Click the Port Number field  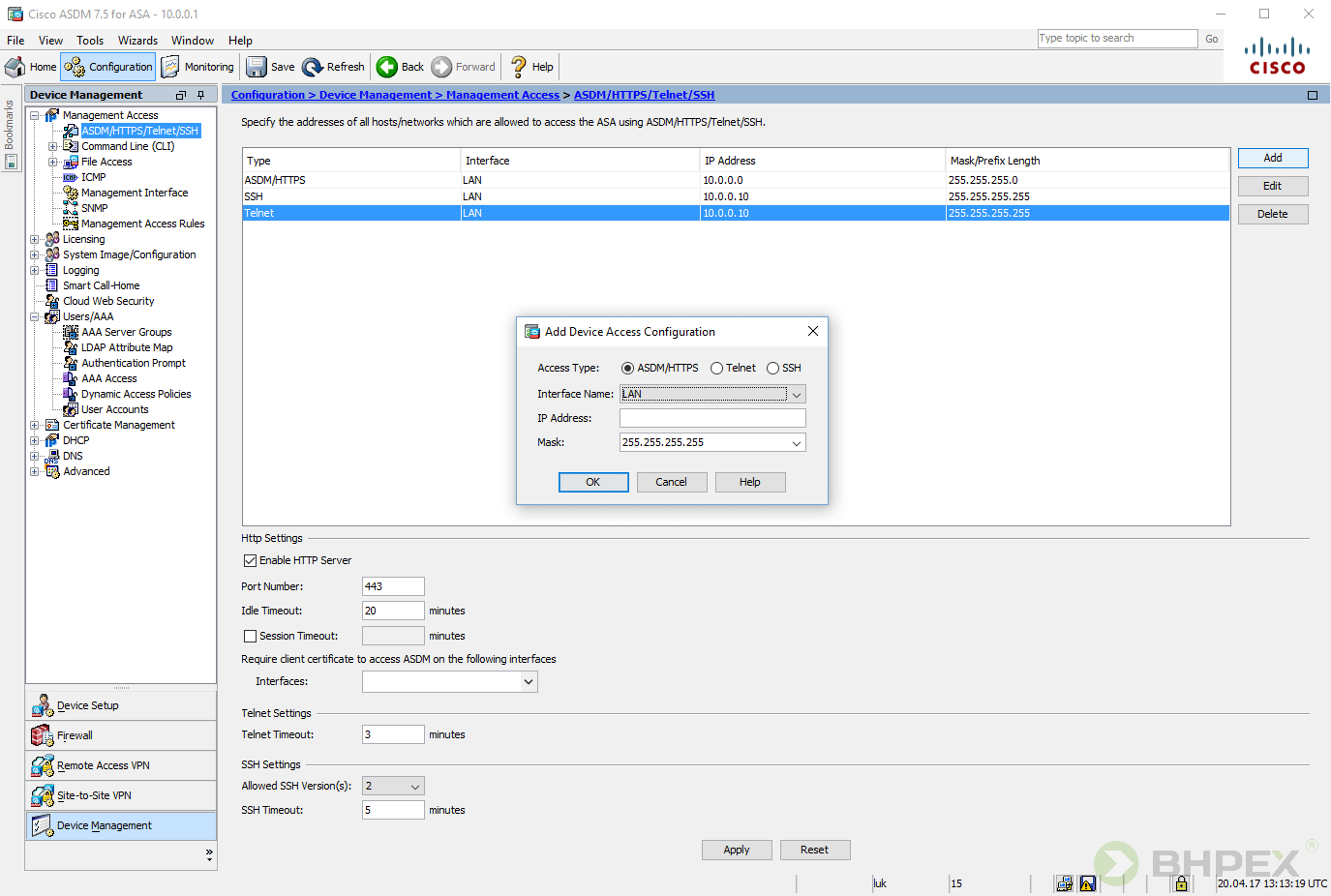(393, 586)
